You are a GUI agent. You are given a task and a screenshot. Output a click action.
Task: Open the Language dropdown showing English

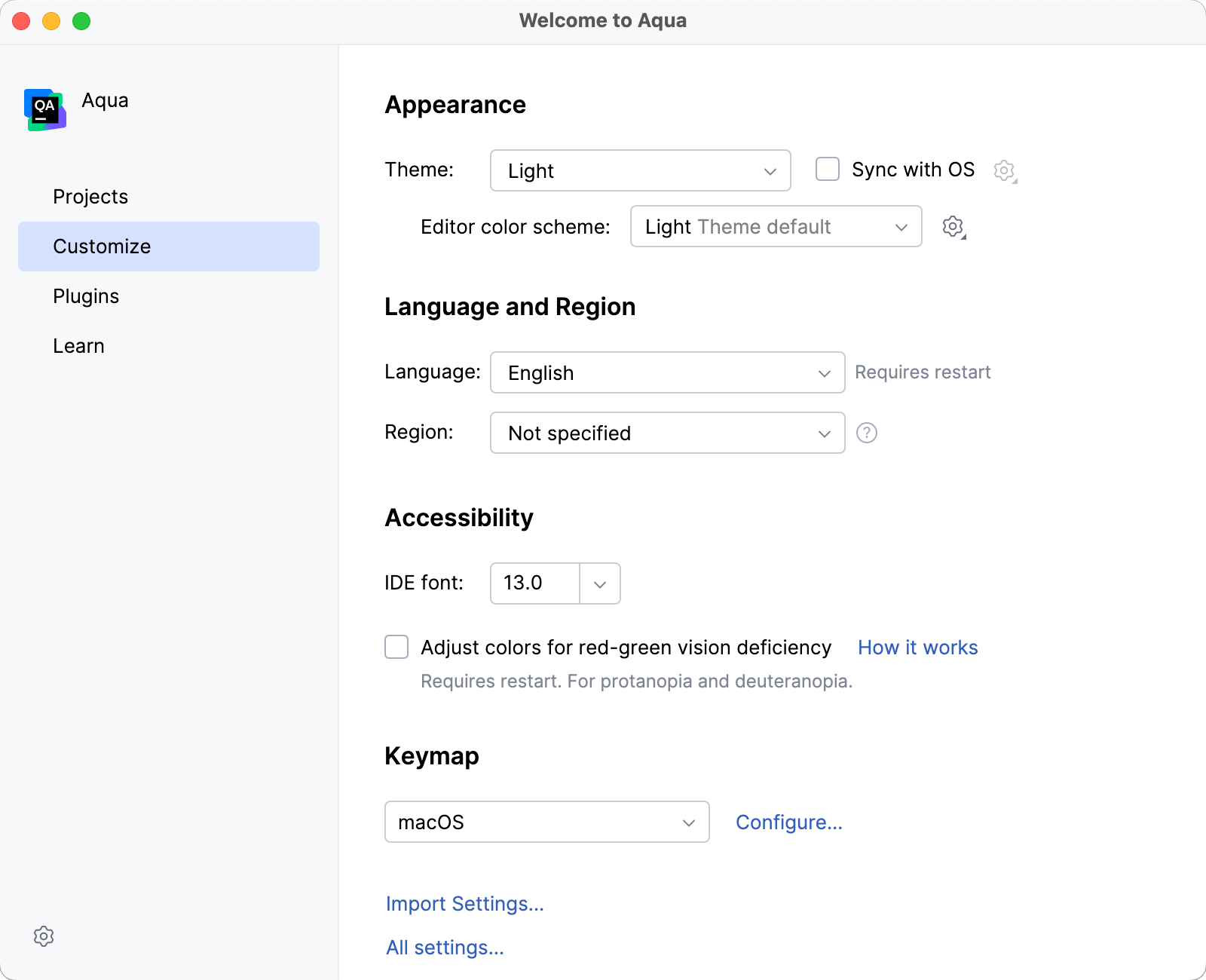coord(667,372)
